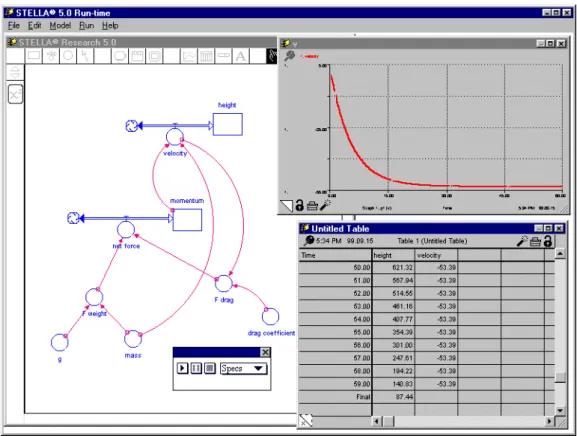This screenshot has width=577, height=436.
Task: Click the pin icon in Untitled Table
Action: click(309, 241)
